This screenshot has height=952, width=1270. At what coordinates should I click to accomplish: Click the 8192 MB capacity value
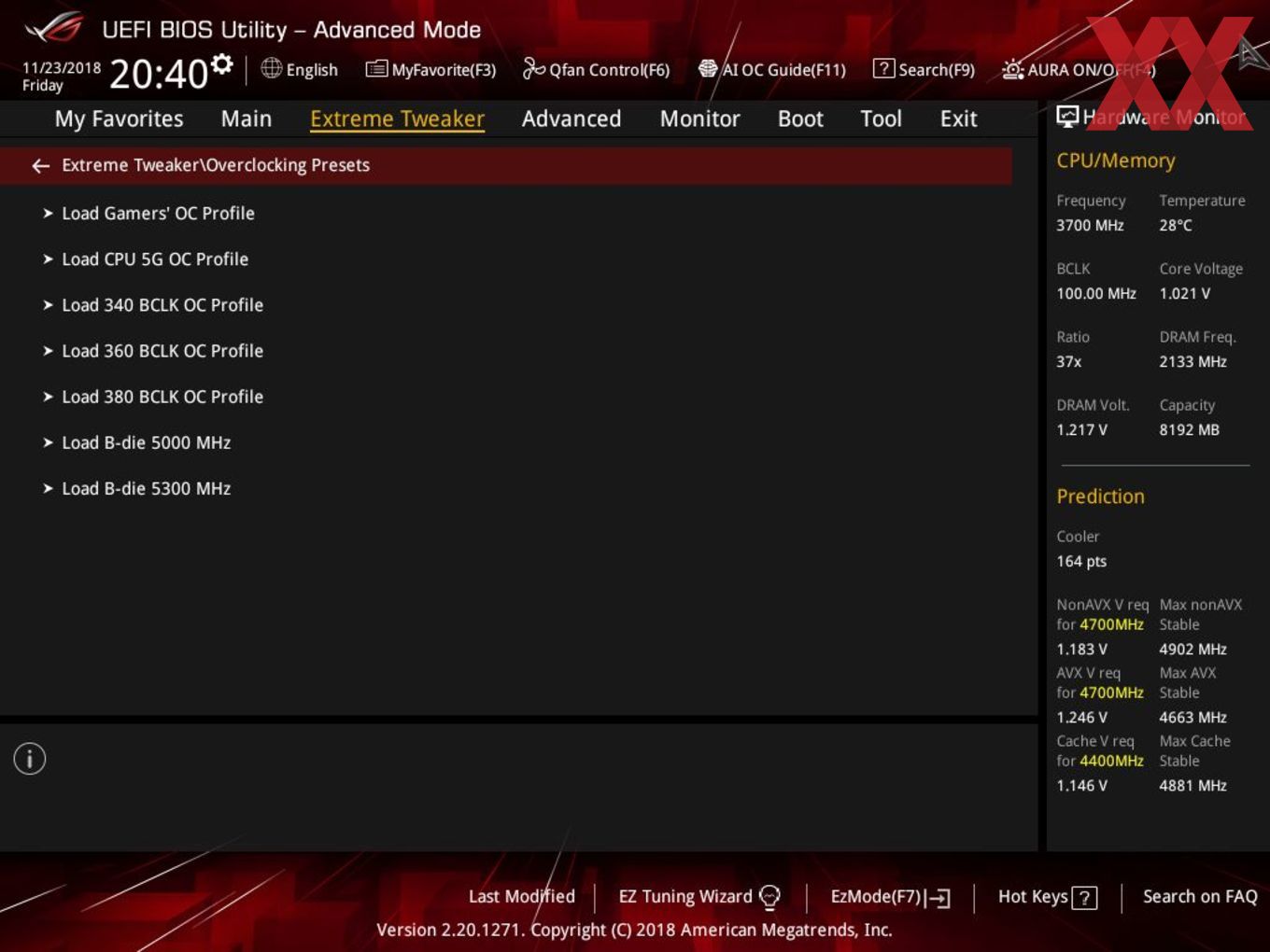point(1189,429)
